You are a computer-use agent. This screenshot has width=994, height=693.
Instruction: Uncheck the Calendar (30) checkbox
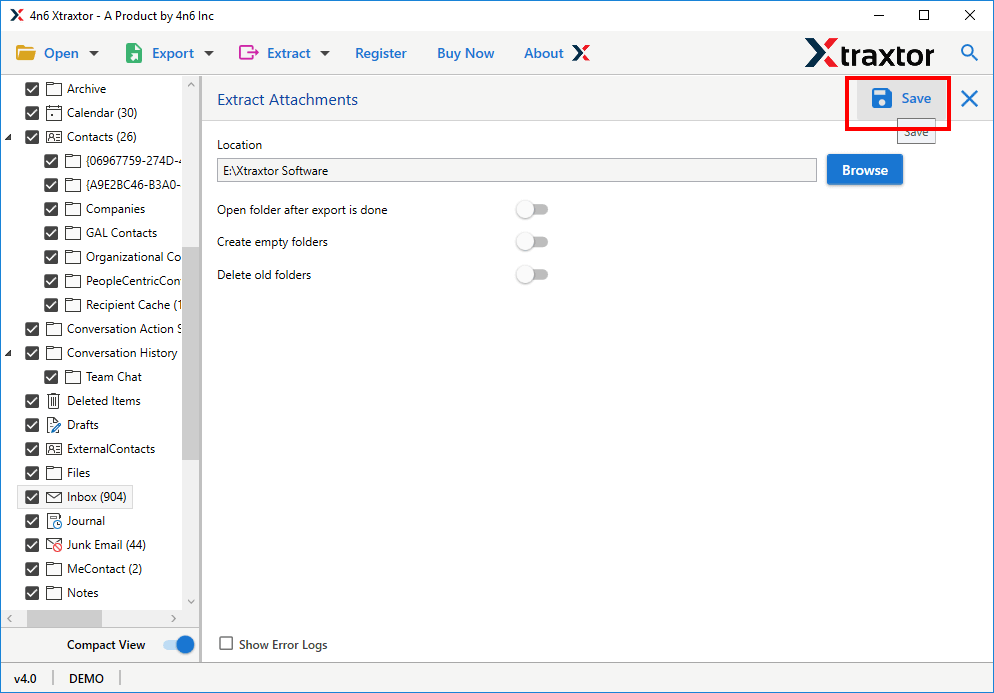[32, 113]
